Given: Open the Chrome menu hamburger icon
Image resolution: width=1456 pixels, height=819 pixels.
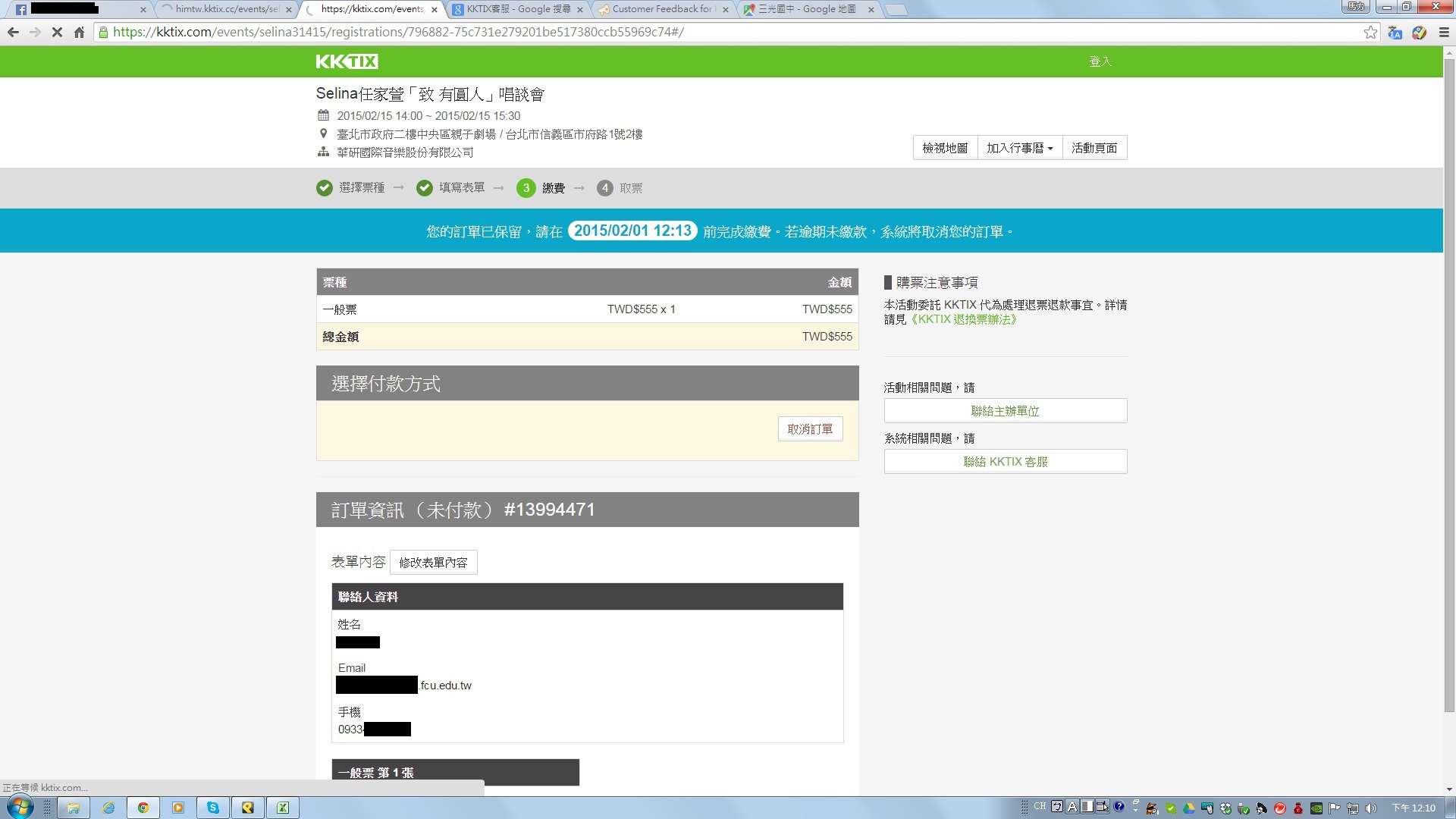Looking at the screenshot, I should click(1444, 32).
